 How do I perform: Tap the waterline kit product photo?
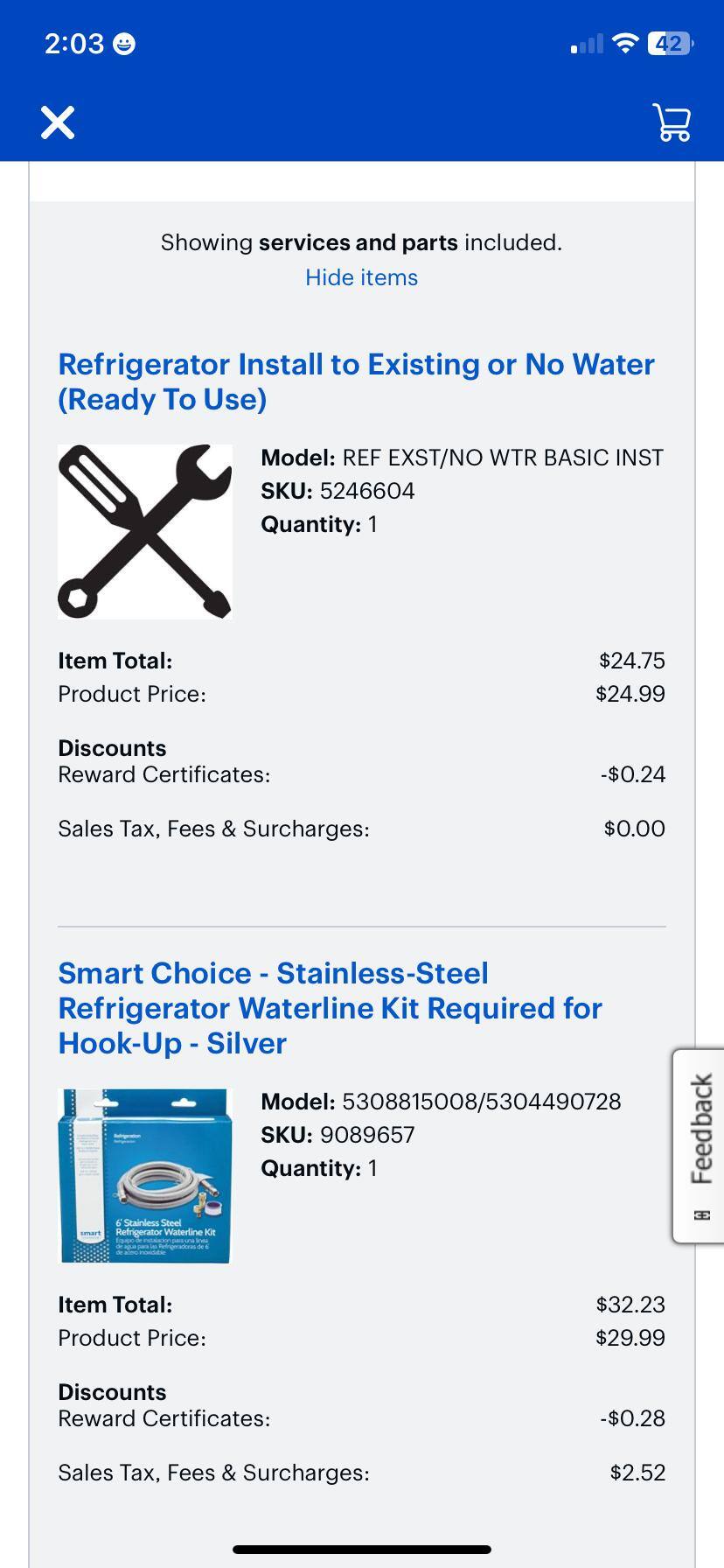coord(145,1175)
